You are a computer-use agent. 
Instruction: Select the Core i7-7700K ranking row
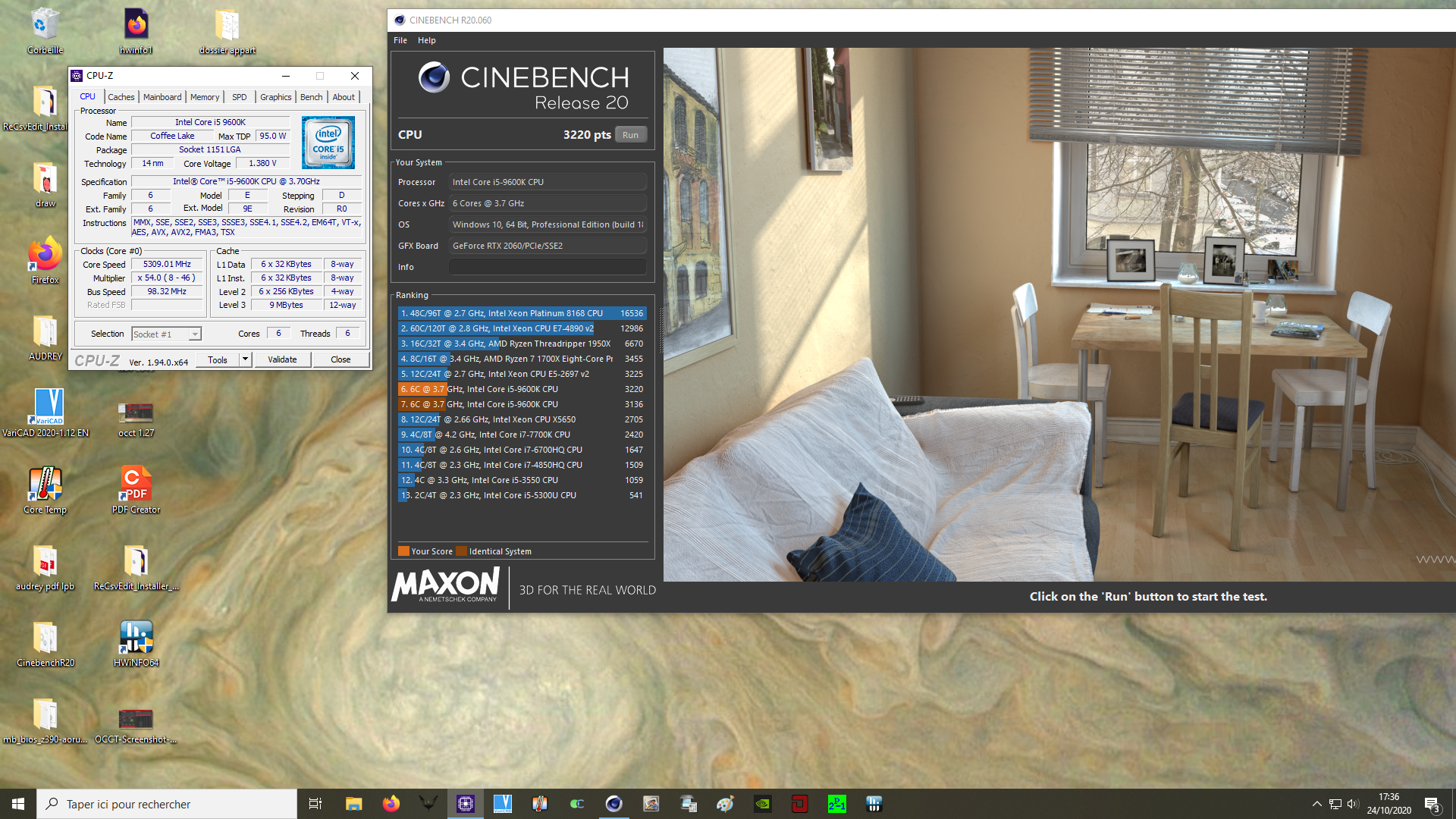pos(522,435)
